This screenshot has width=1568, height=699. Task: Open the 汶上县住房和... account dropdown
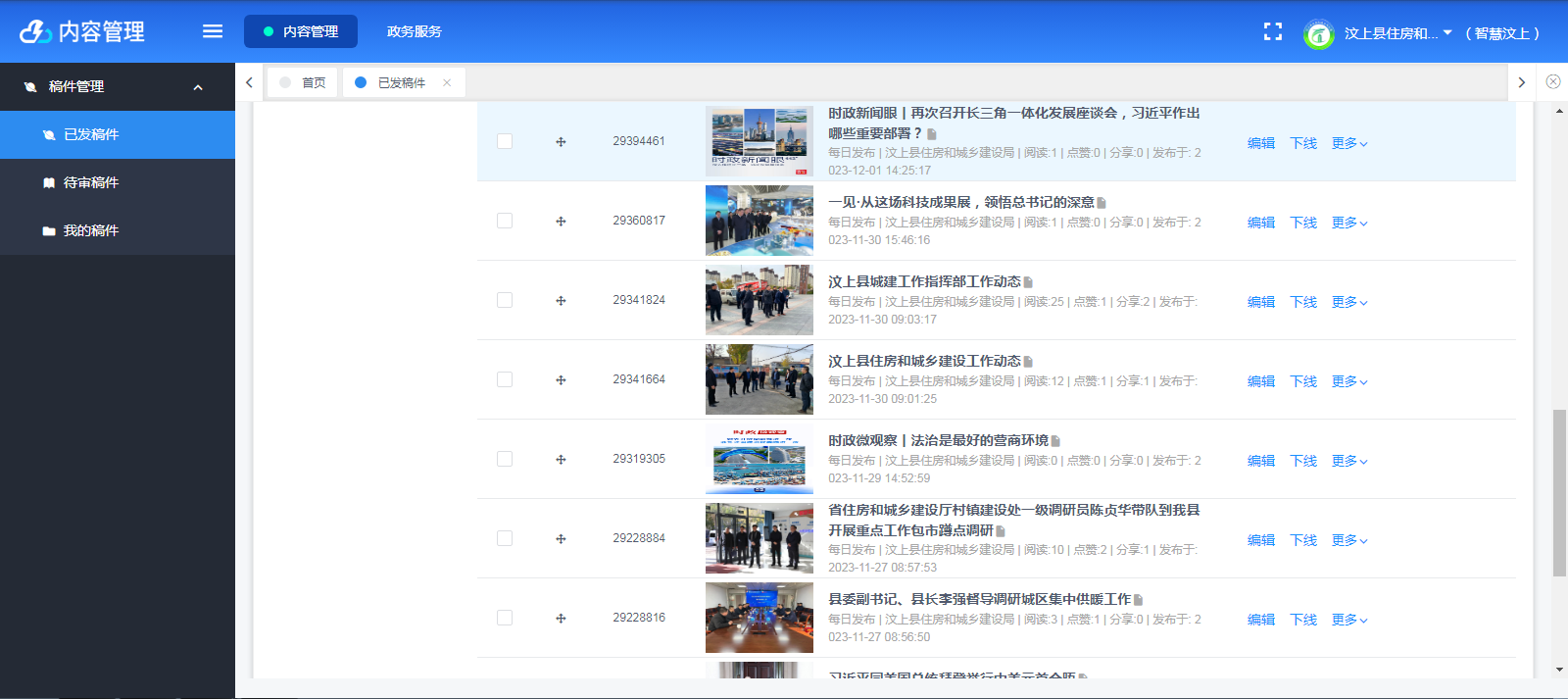pos(1398,33)
